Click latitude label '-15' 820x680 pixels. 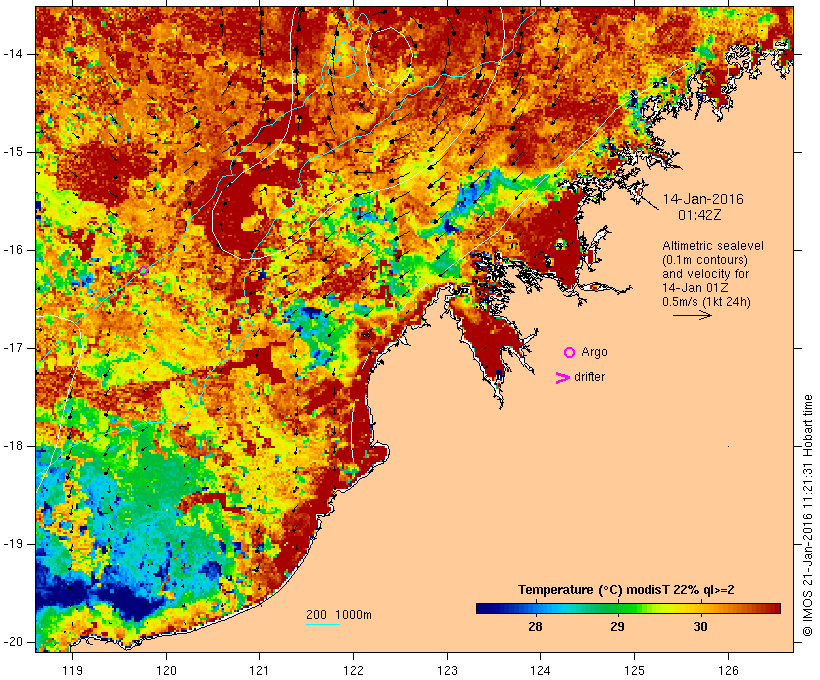pos(13,152)
